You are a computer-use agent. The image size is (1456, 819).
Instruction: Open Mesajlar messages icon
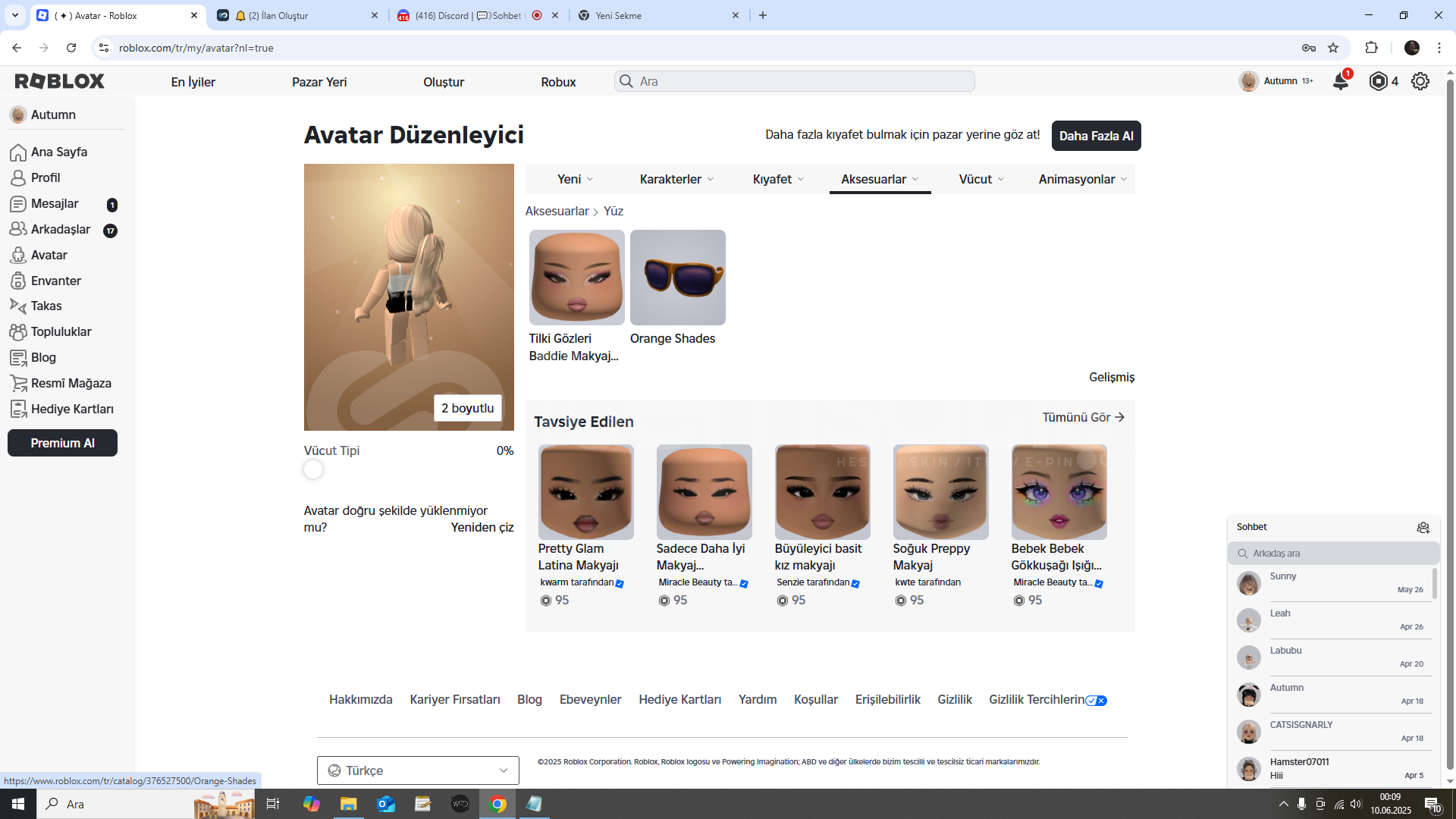[18, 204]
